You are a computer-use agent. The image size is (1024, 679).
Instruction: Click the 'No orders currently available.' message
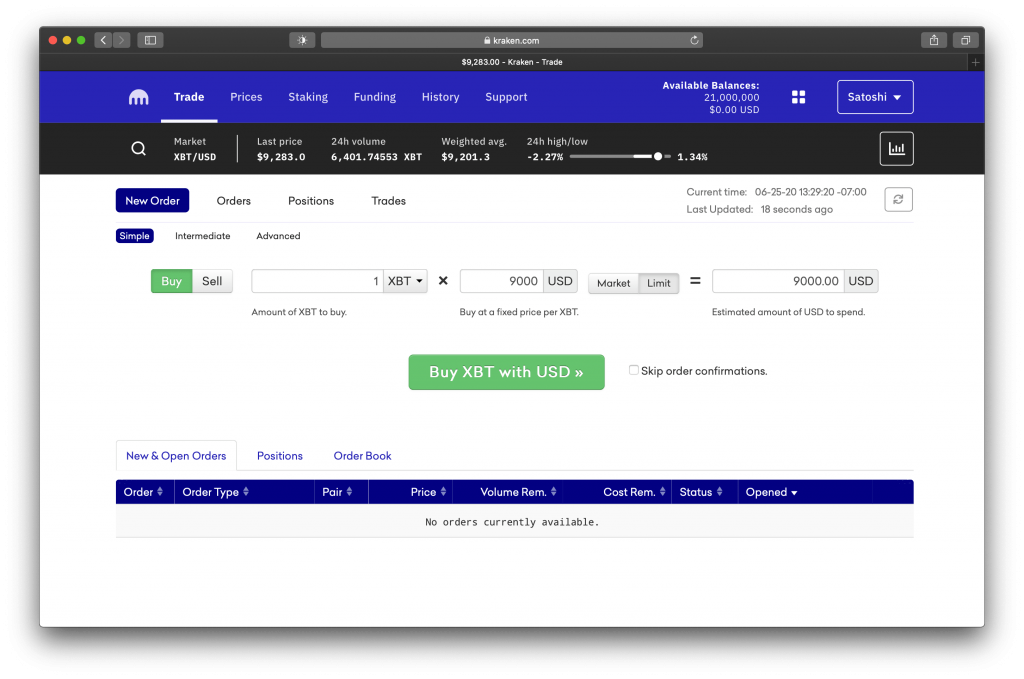click(512, 522)
